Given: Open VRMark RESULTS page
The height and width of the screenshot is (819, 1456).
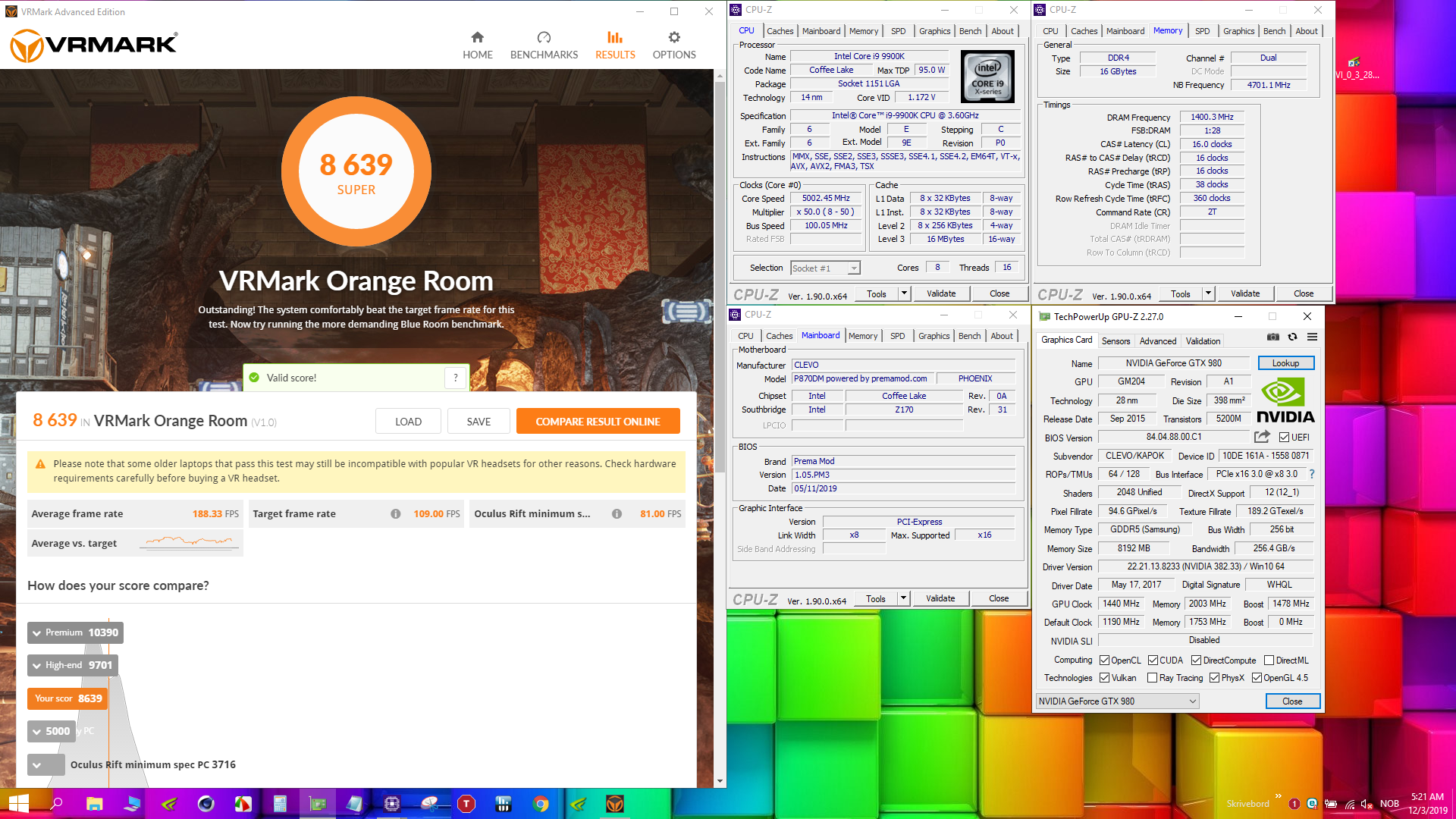Looking at the screenshot, I should [615, 45].
